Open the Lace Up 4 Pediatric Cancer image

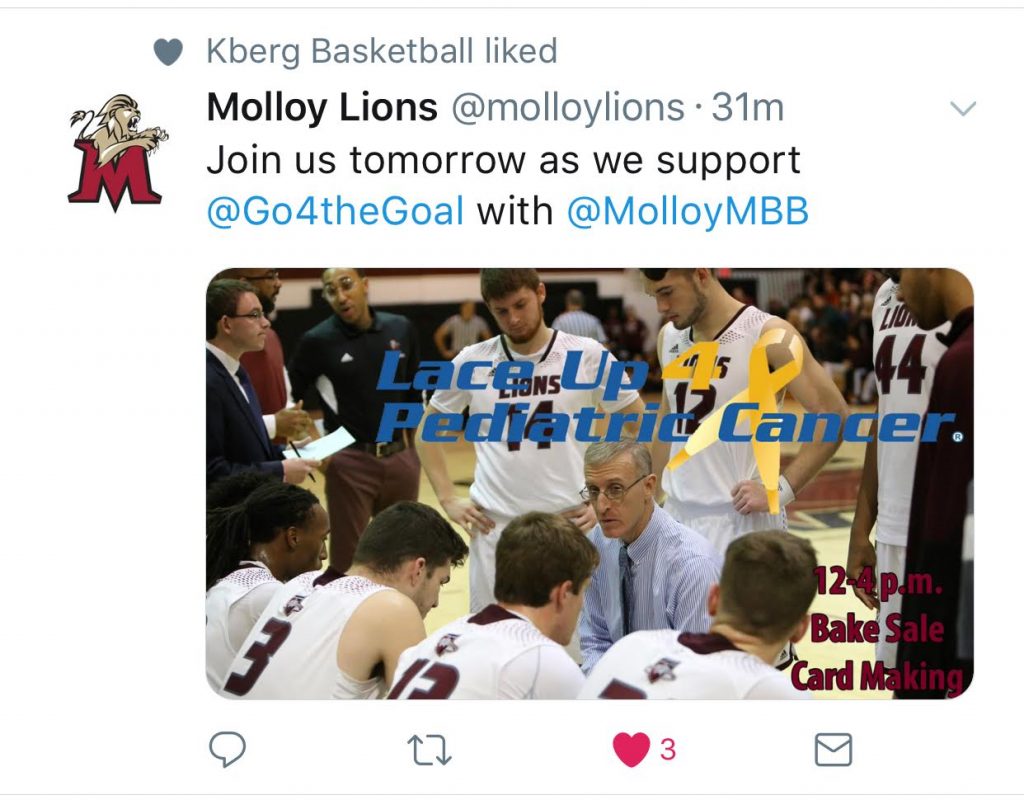coord(590,483)
